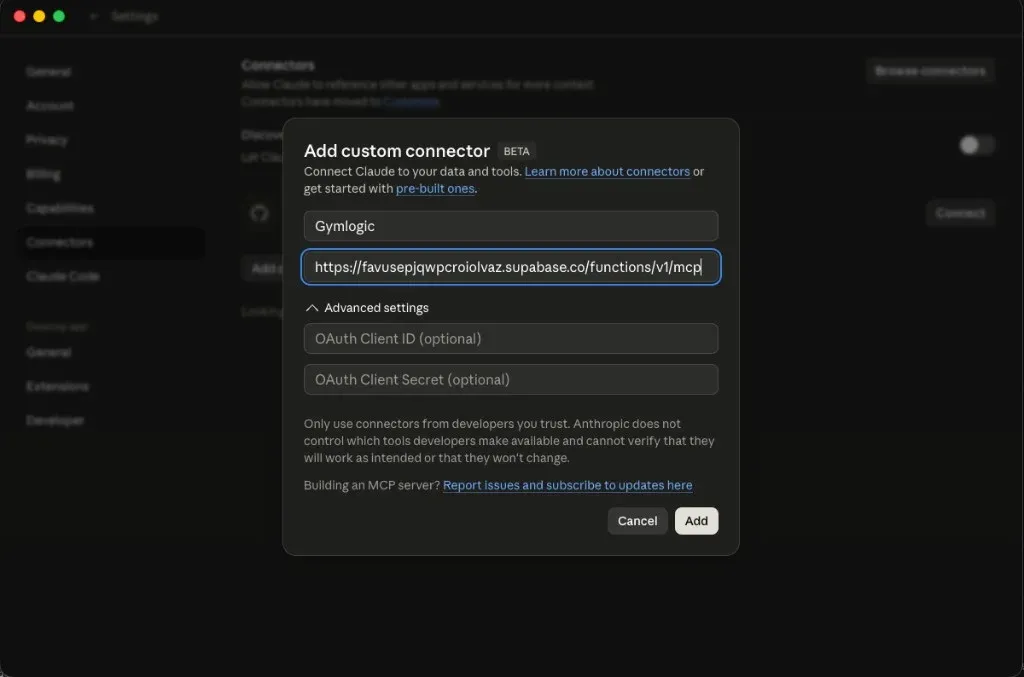Image resolution: width=1024 pixels, height=677 pixels.
Task: Open the General settings section at the sidebar top
Action: coord(48,72)
